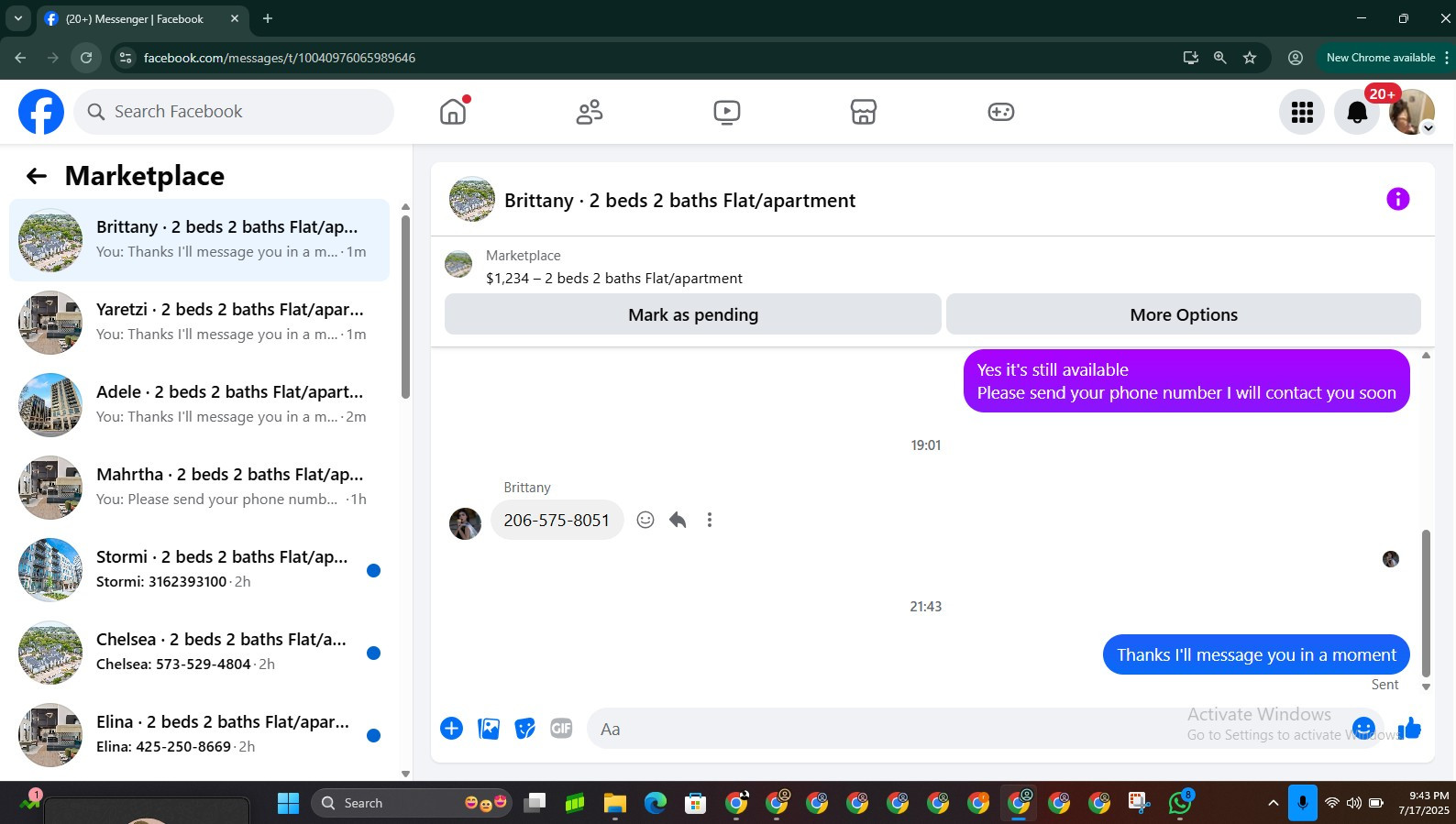Open the Elina conversation
Image resolution: width=1456 pixels, height=824 pixels.
coord(199,735)
